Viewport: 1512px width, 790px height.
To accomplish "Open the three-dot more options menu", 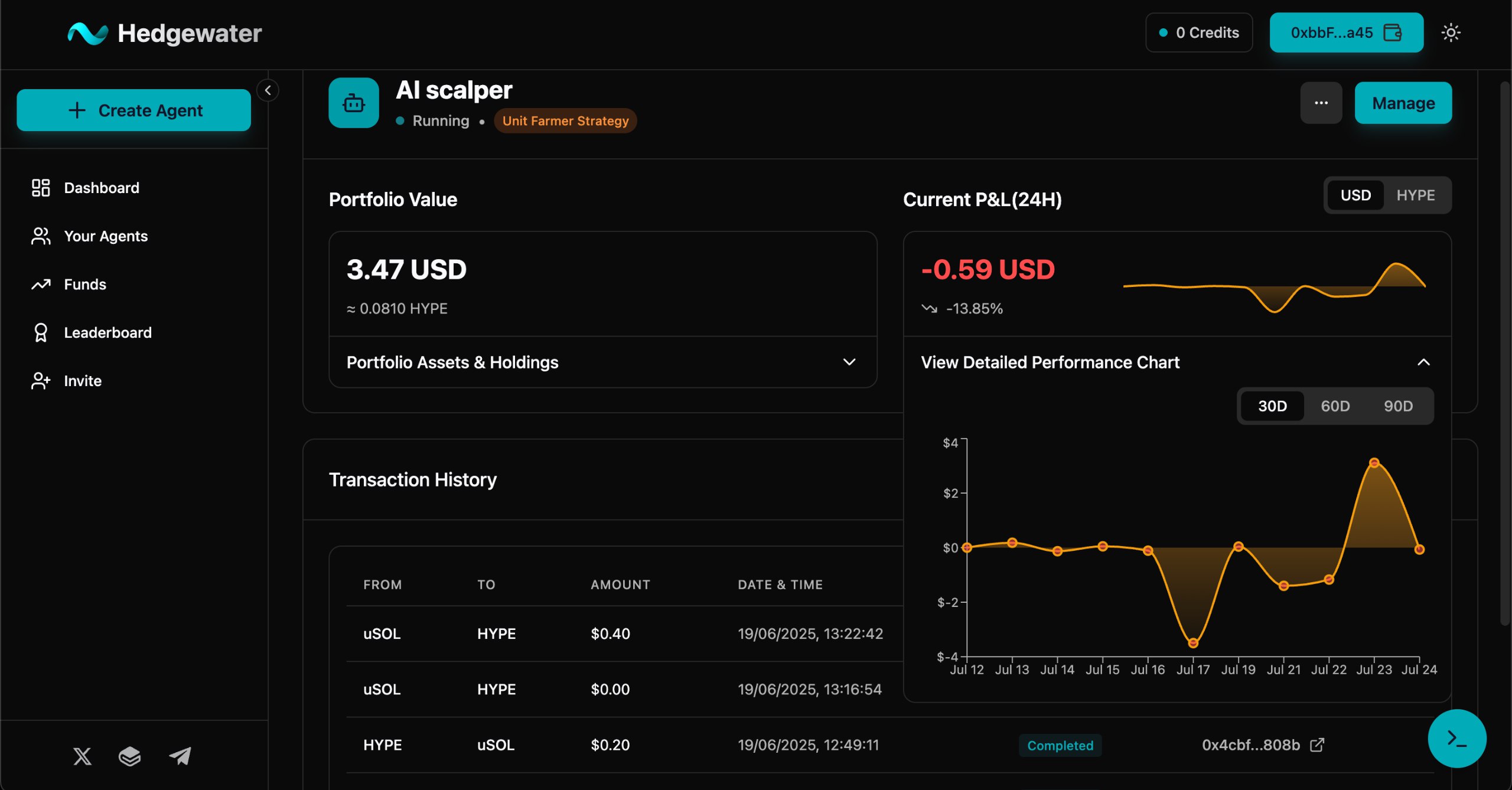I will coord(1321,103).
